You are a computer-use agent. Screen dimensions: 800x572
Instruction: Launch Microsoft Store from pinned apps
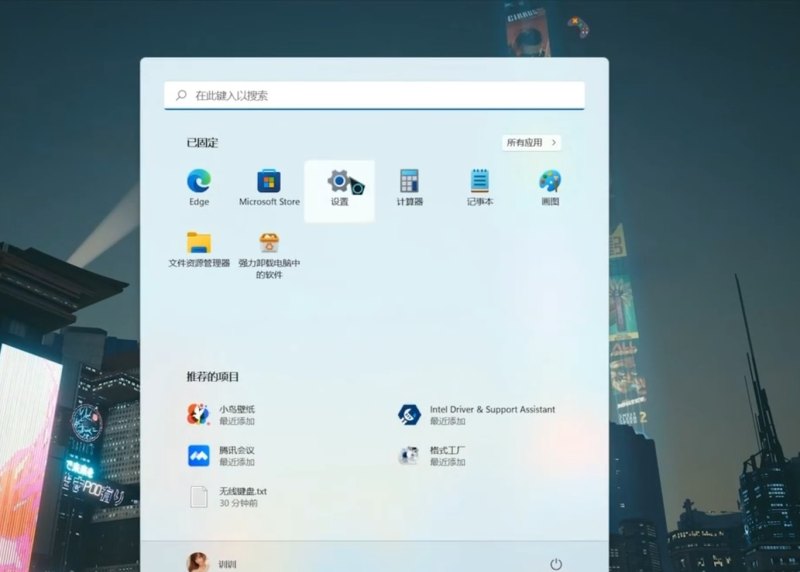pyautogui.click(x=269, y=188)
